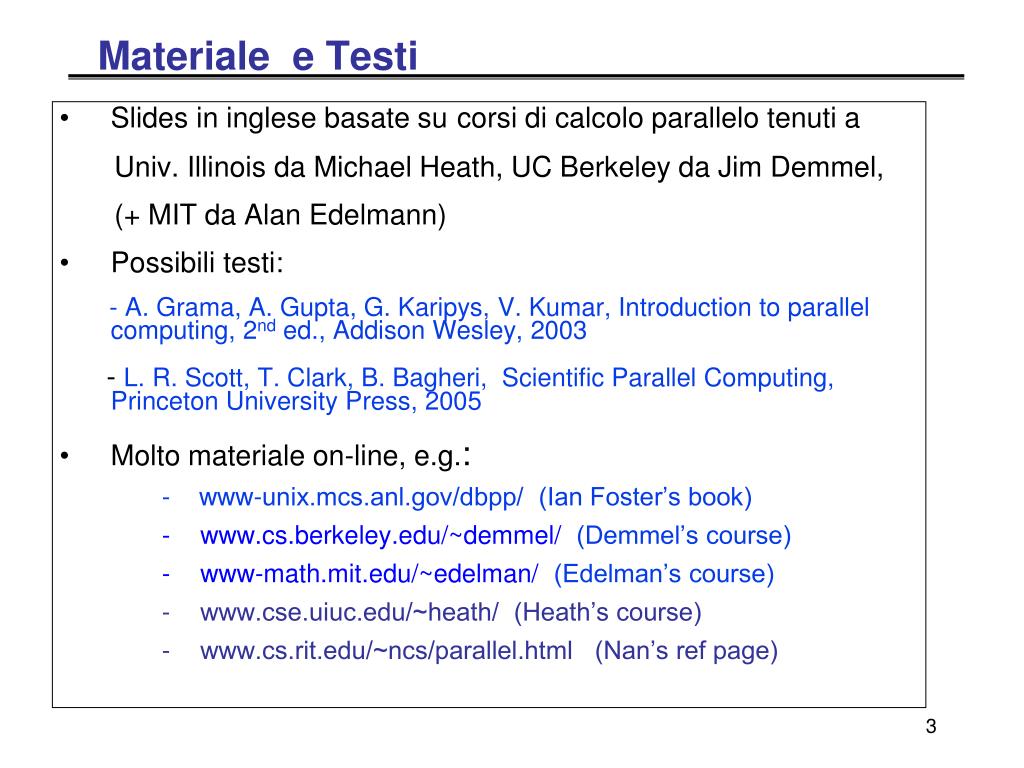Click the 'Possibili testi:' bullet text
Image resolution: width=1024 pixels, height=768 pixels.
click(x=197, y=263)
